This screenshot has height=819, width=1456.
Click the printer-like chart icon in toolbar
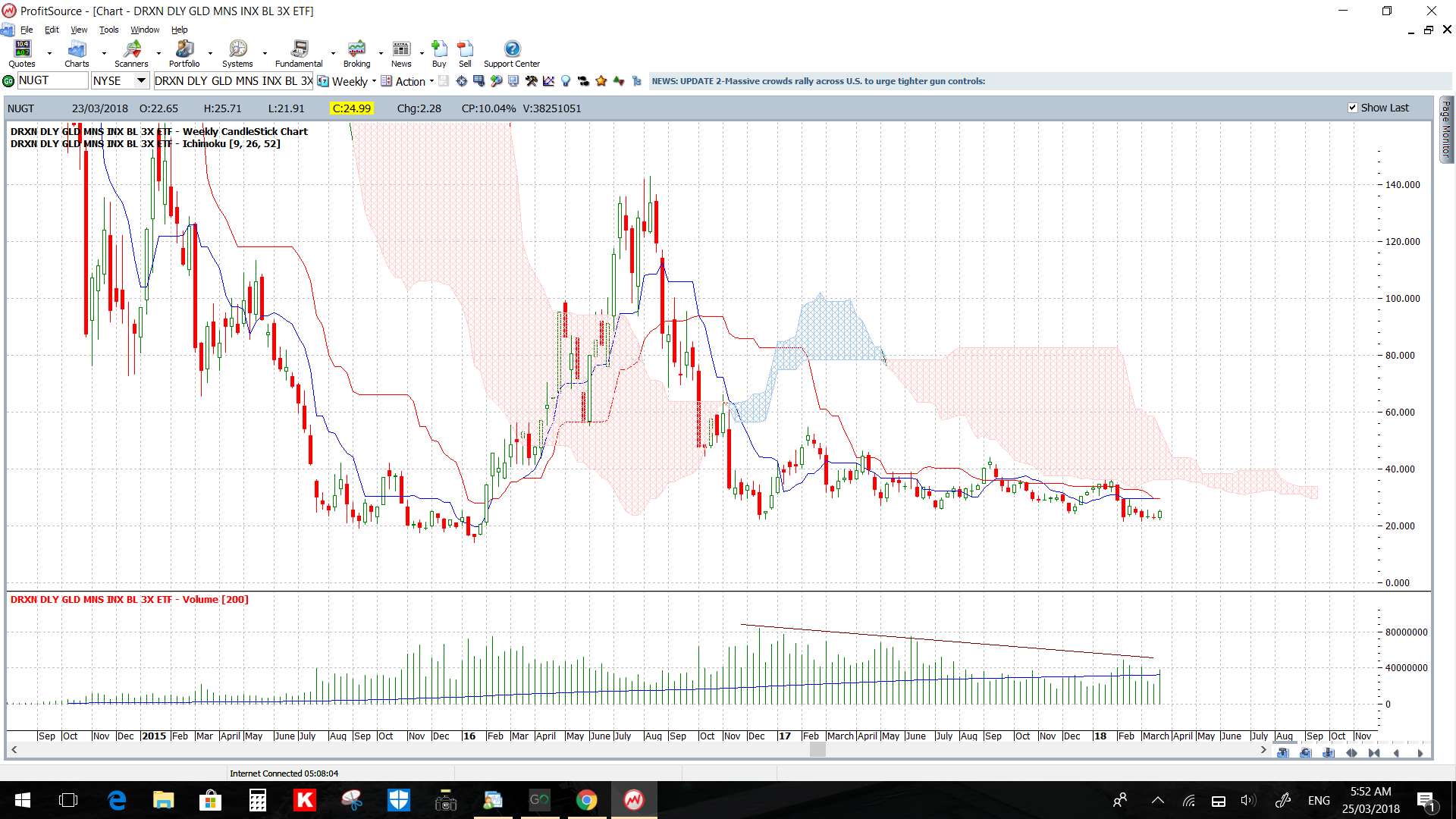point(513,81)
